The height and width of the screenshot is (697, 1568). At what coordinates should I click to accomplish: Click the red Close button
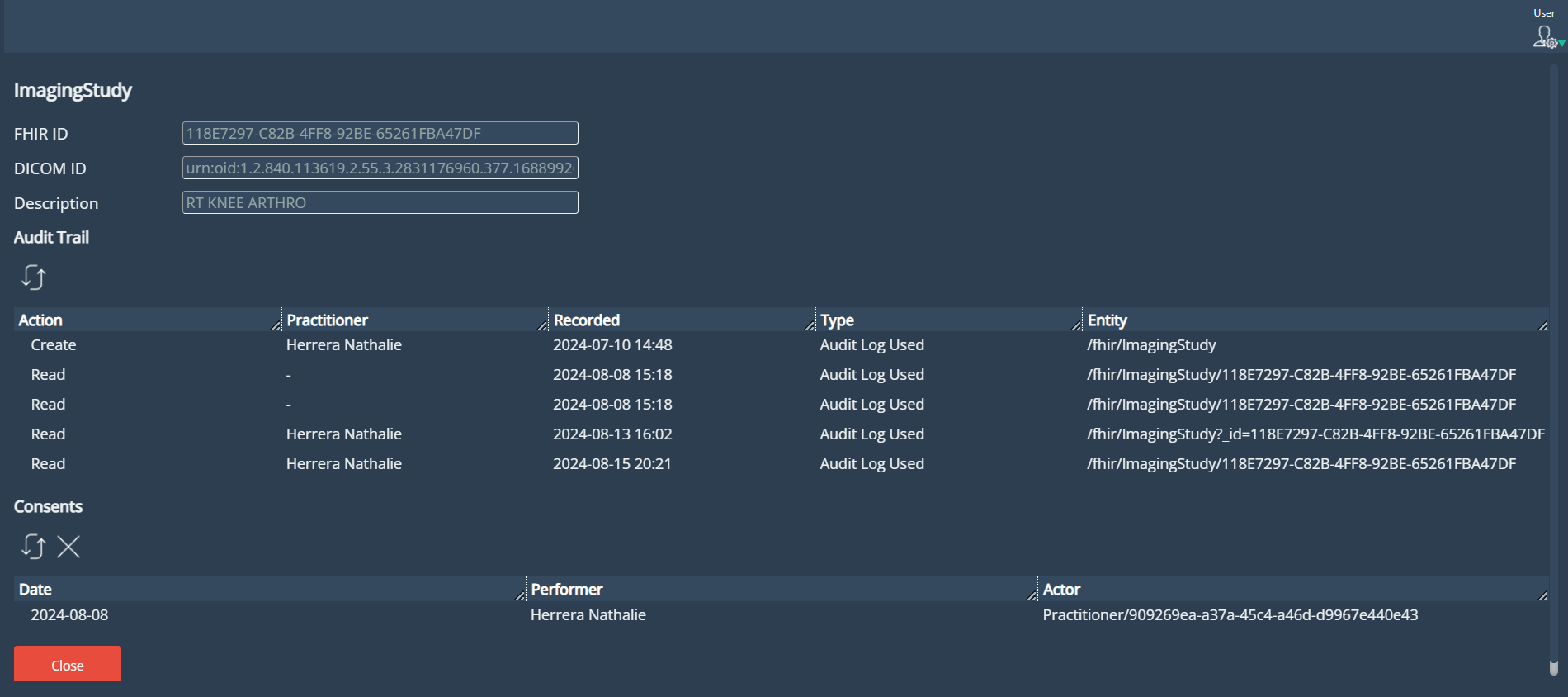click(68, 664)
